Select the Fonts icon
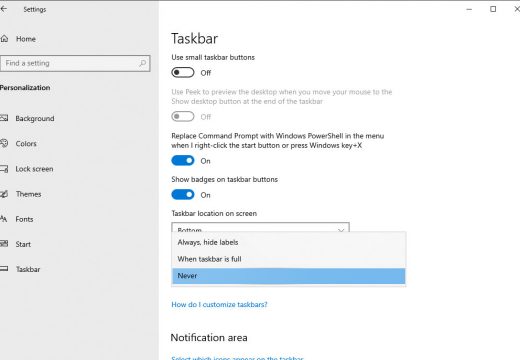The width and height of the screenshot is (520, 360). [4, 219]
